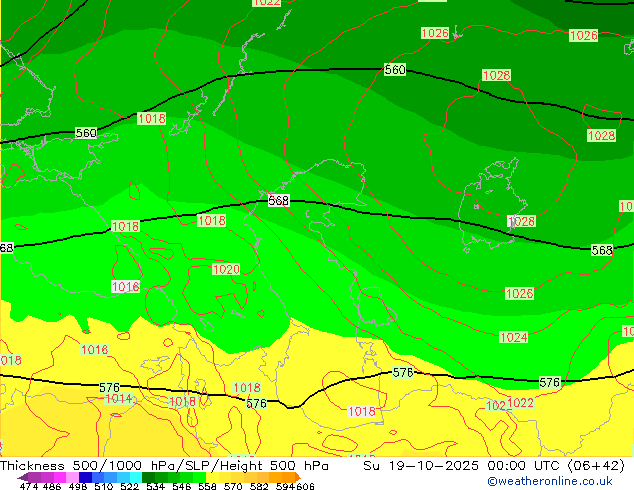Click the forecast offset text '(06+42)'
Image resolution: width=634 pixels, height=490 pixels.
pos(596,466)
